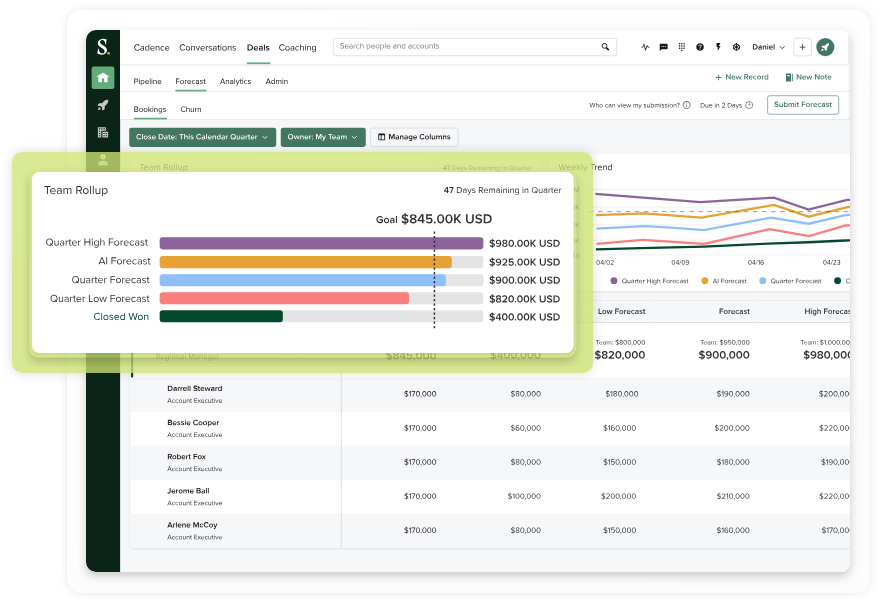The width and height of the screenshot is (880, 603).
Task: Click the info icon beside submission question
Action: point(686,105)
